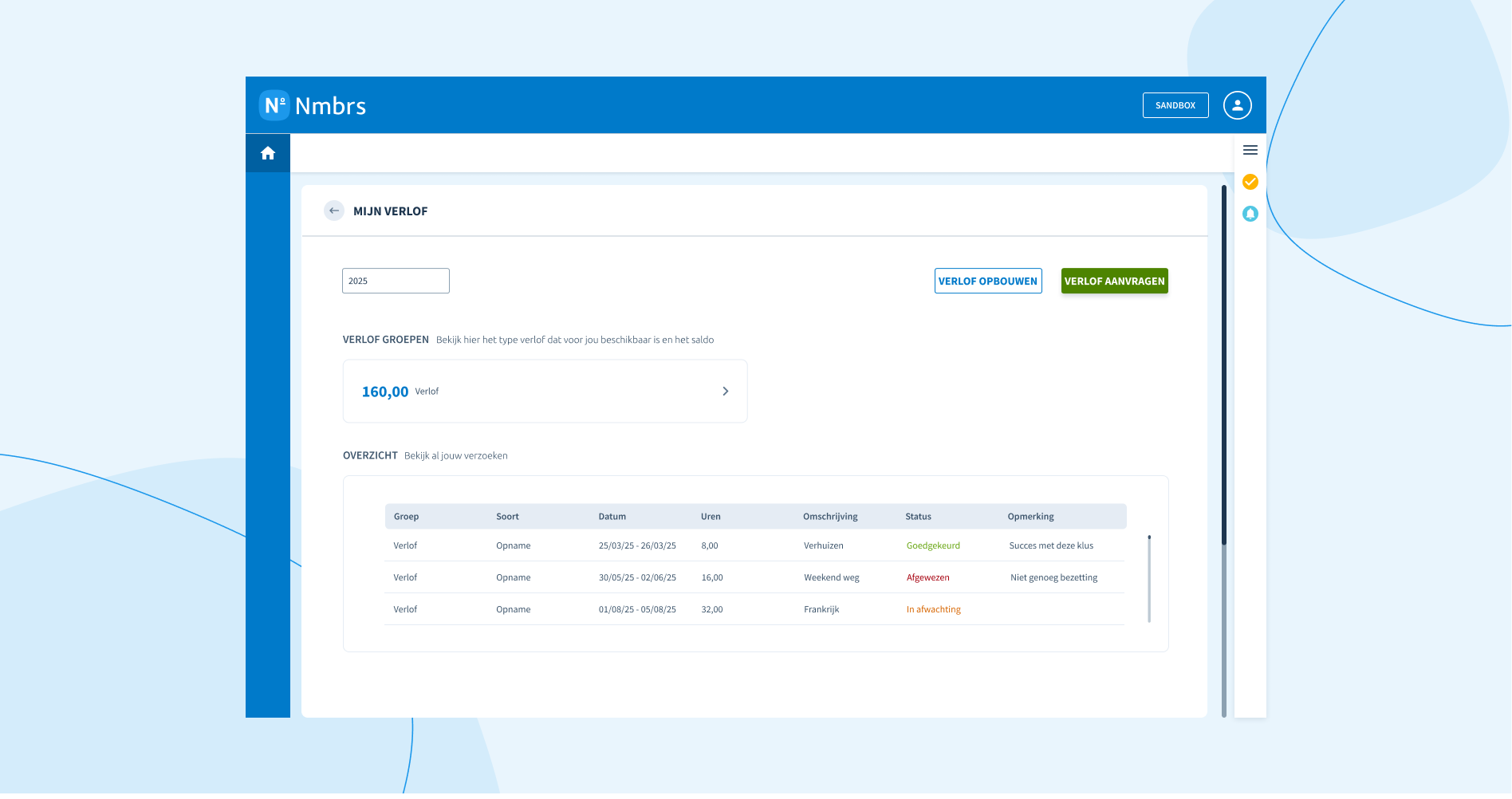The width and height of the screenshot is (1512, 799).
Task: Click the main page vertical scrollbar
Action: tap(1224, 451)
